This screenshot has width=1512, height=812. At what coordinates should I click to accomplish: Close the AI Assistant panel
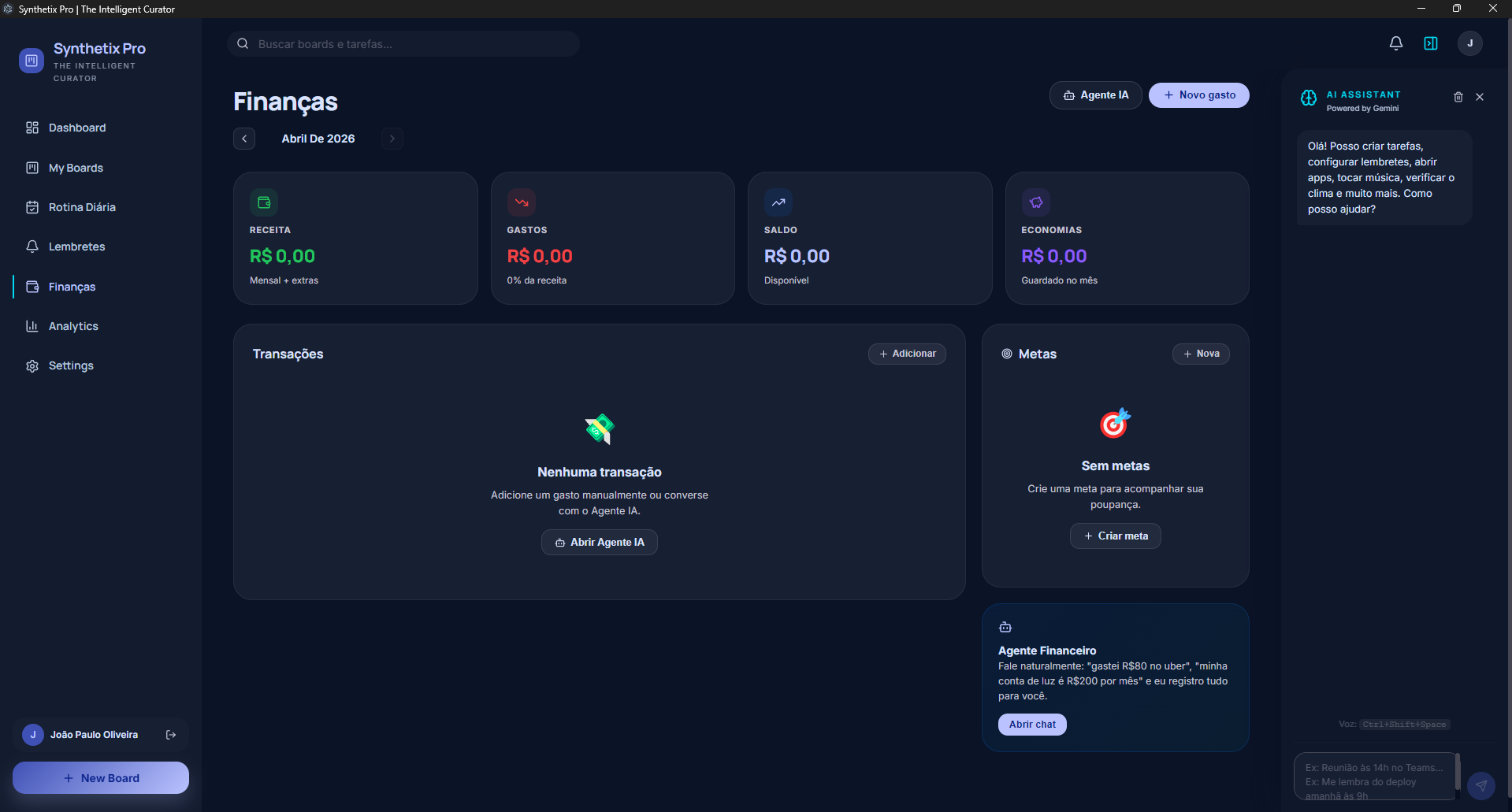pyautogui.click(x=1480, y=97)
